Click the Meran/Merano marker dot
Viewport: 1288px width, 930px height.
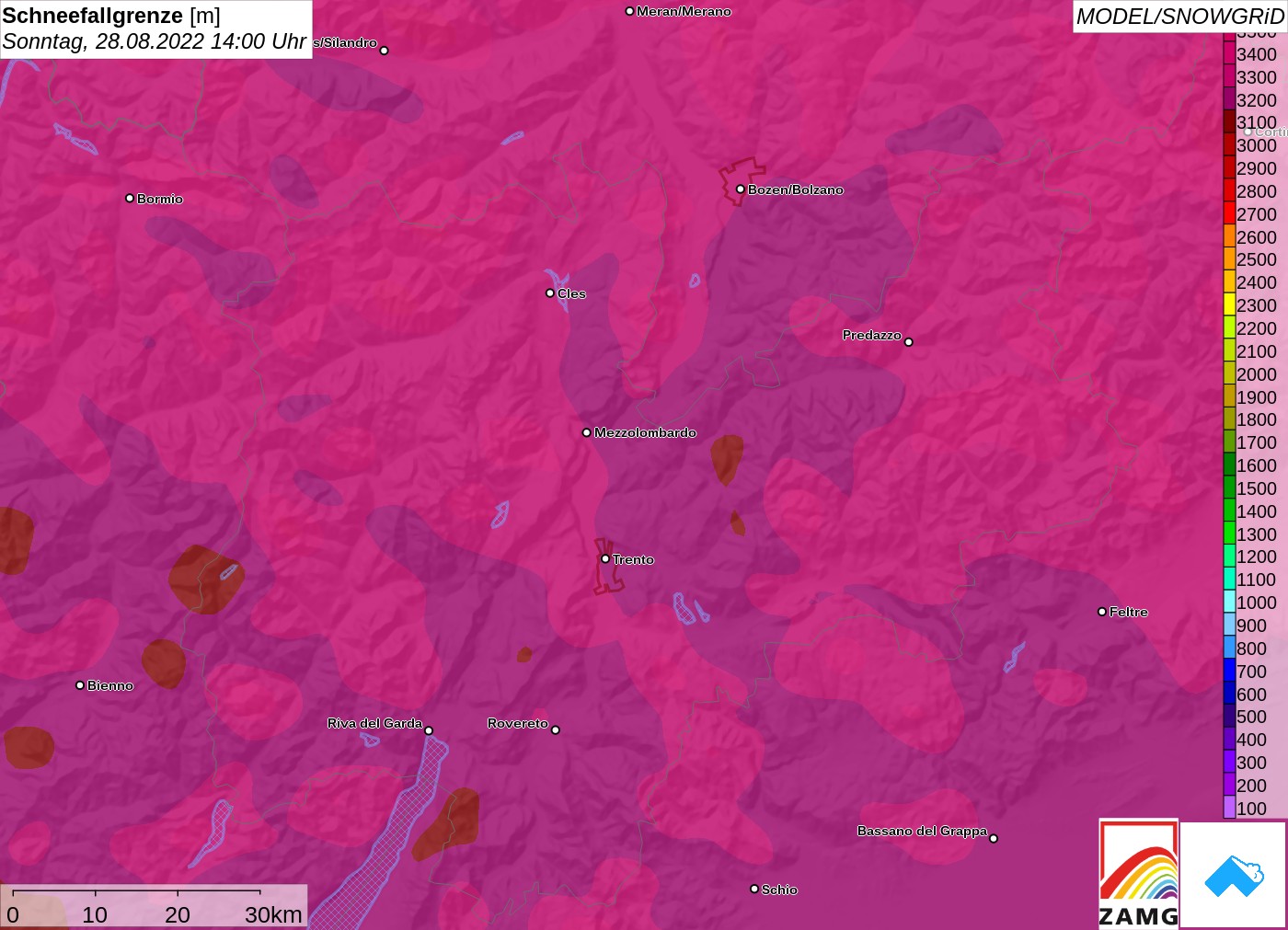(x=629, y=11)
